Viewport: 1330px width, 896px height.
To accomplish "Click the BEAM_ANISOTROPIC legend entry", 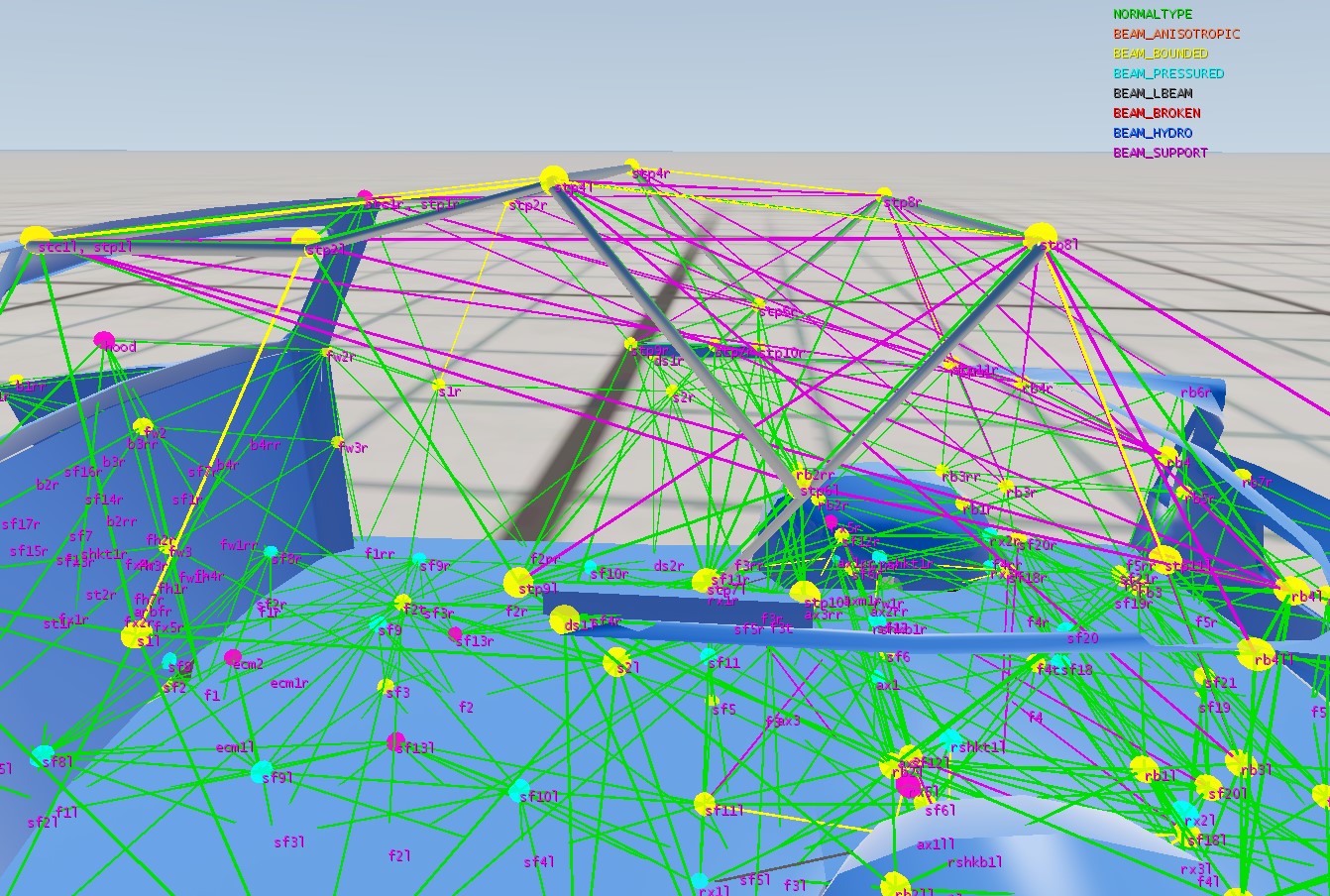I will tap(1176, 35).
